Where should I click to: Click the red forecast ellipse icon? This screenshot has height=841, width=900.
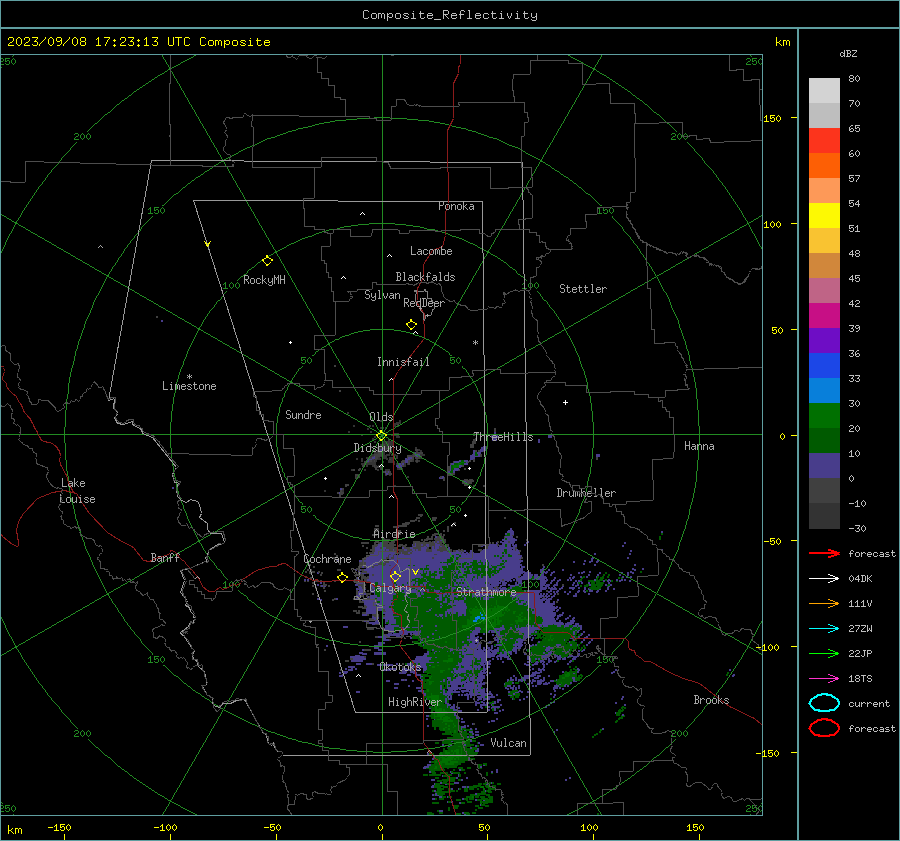824,728
